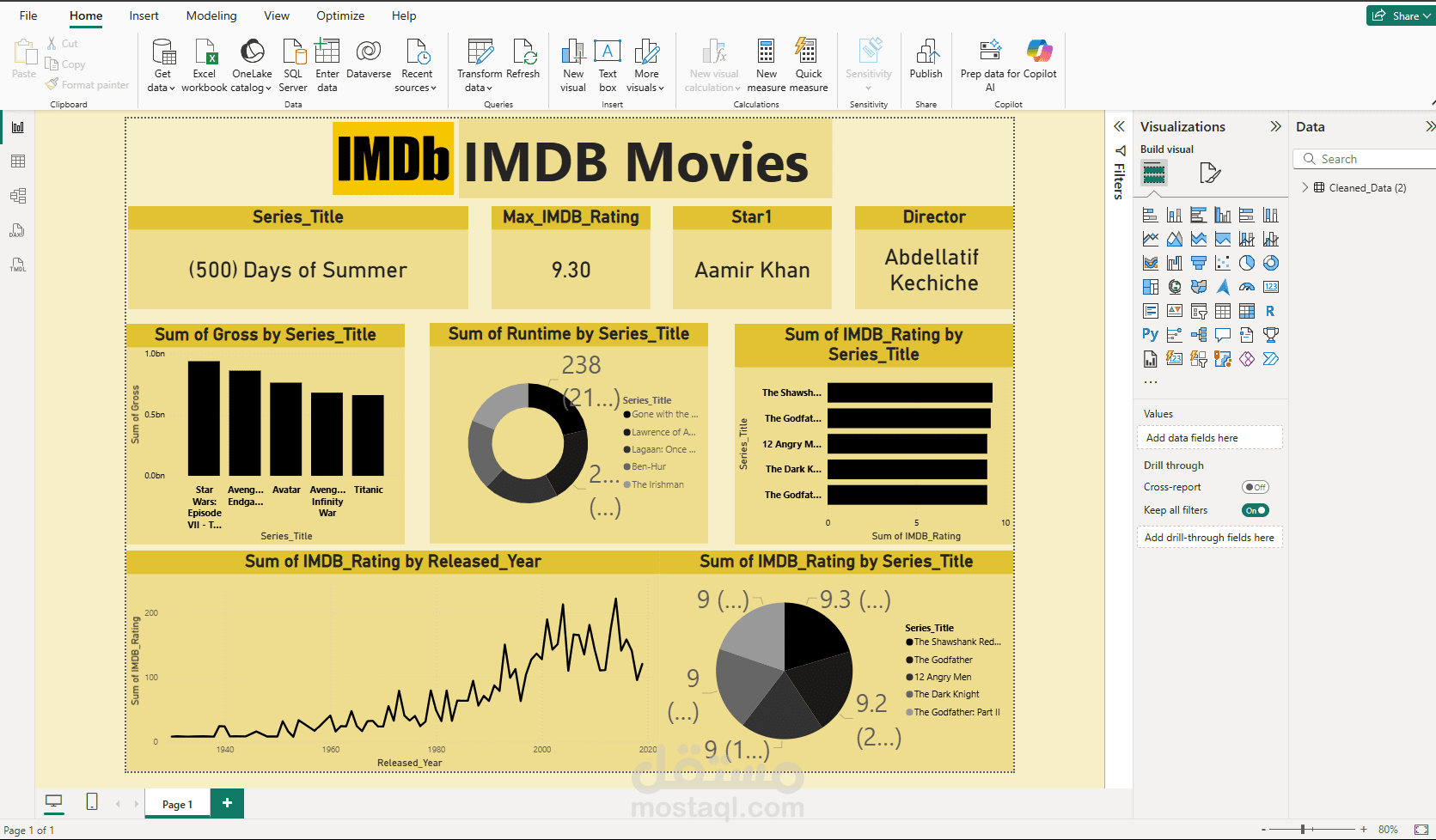Select the Slicer visualization icon
This screenshot has width=1436, height=840.
1199,311
